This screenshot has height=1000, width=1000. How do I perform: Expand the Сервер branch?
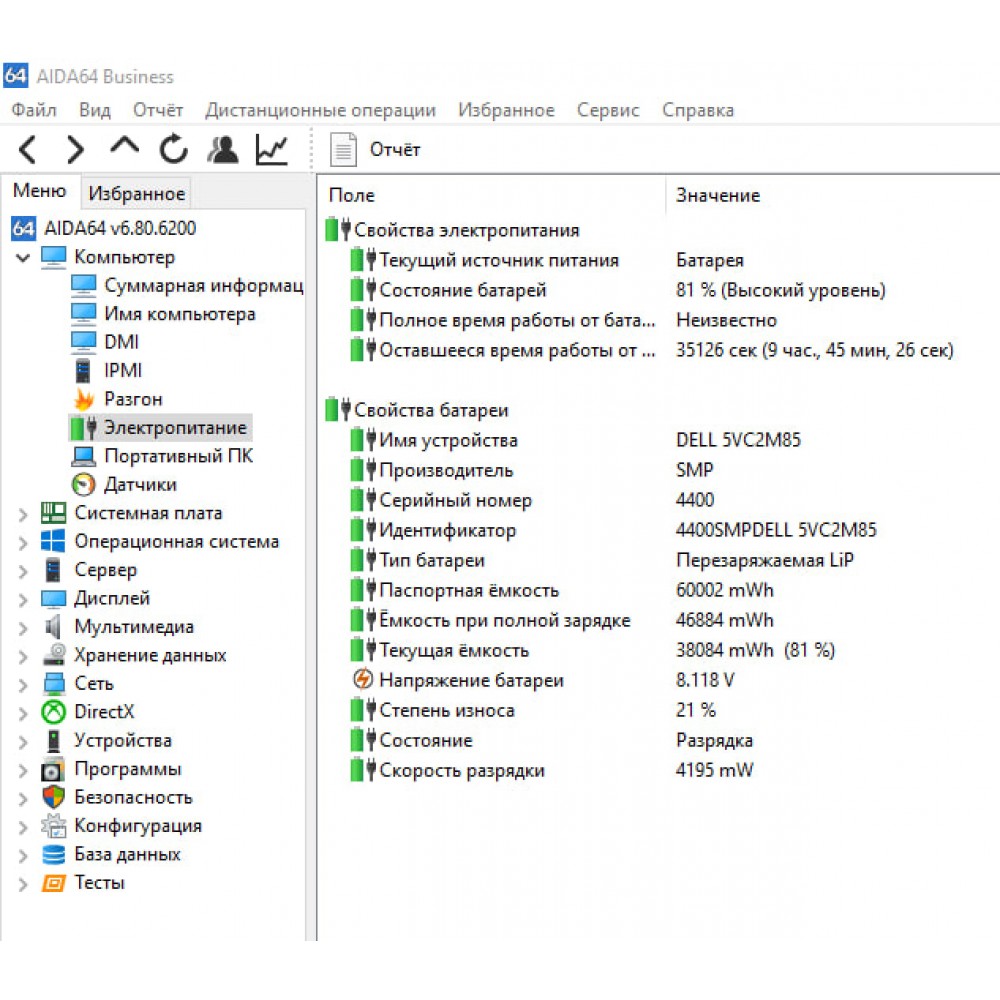pos(23,571)
